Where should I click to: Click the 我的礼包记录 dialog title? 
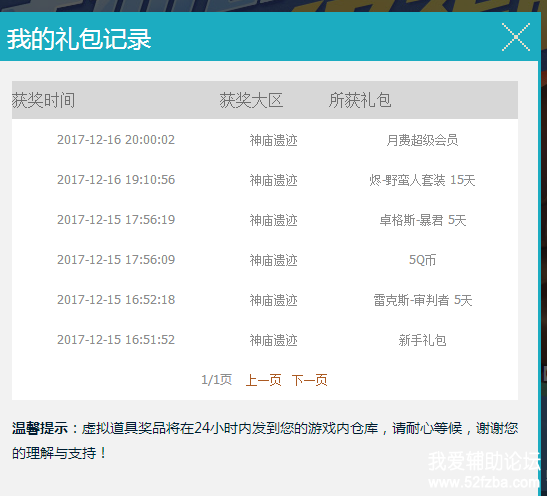coord(79,39)
